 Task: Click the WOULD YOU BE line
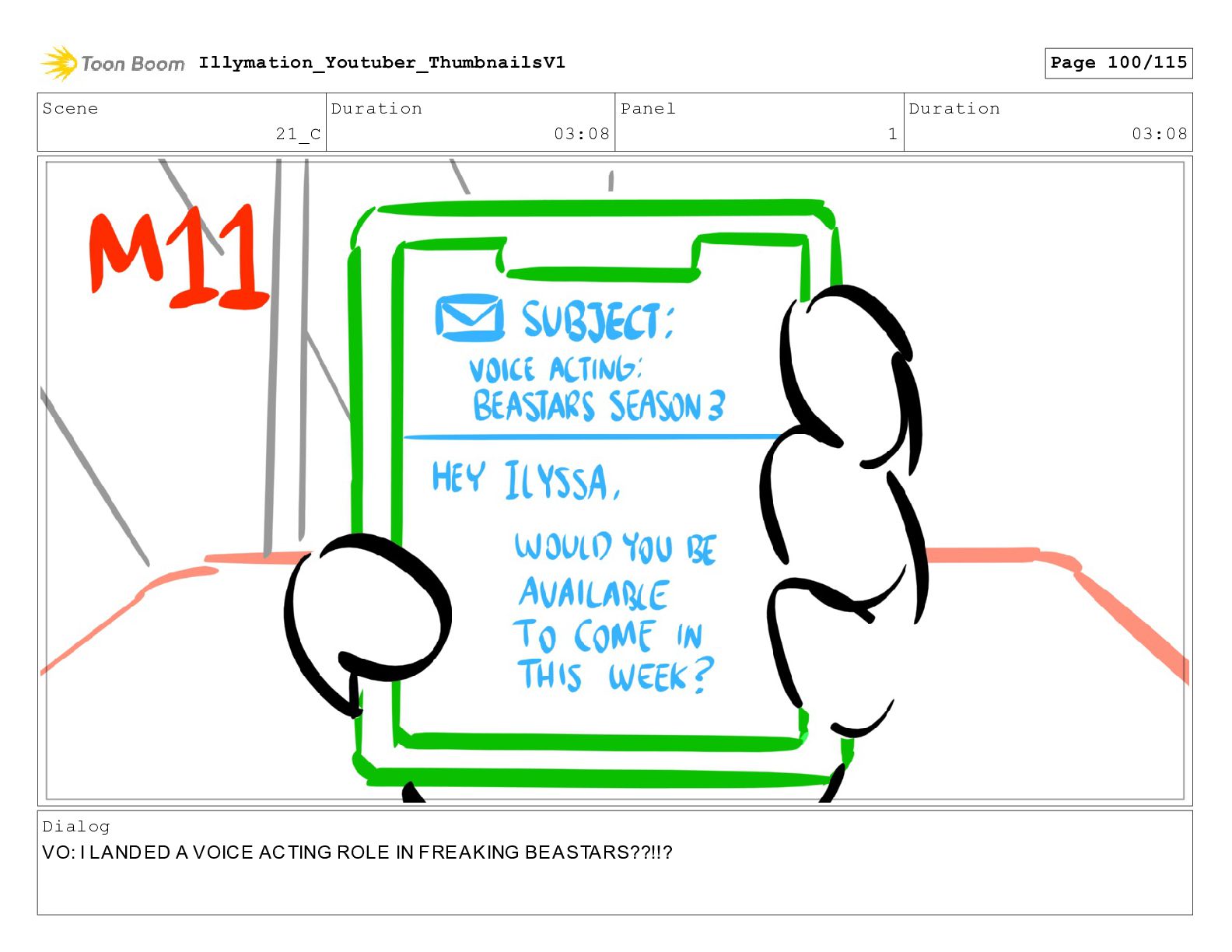click(x=615, y=547)
